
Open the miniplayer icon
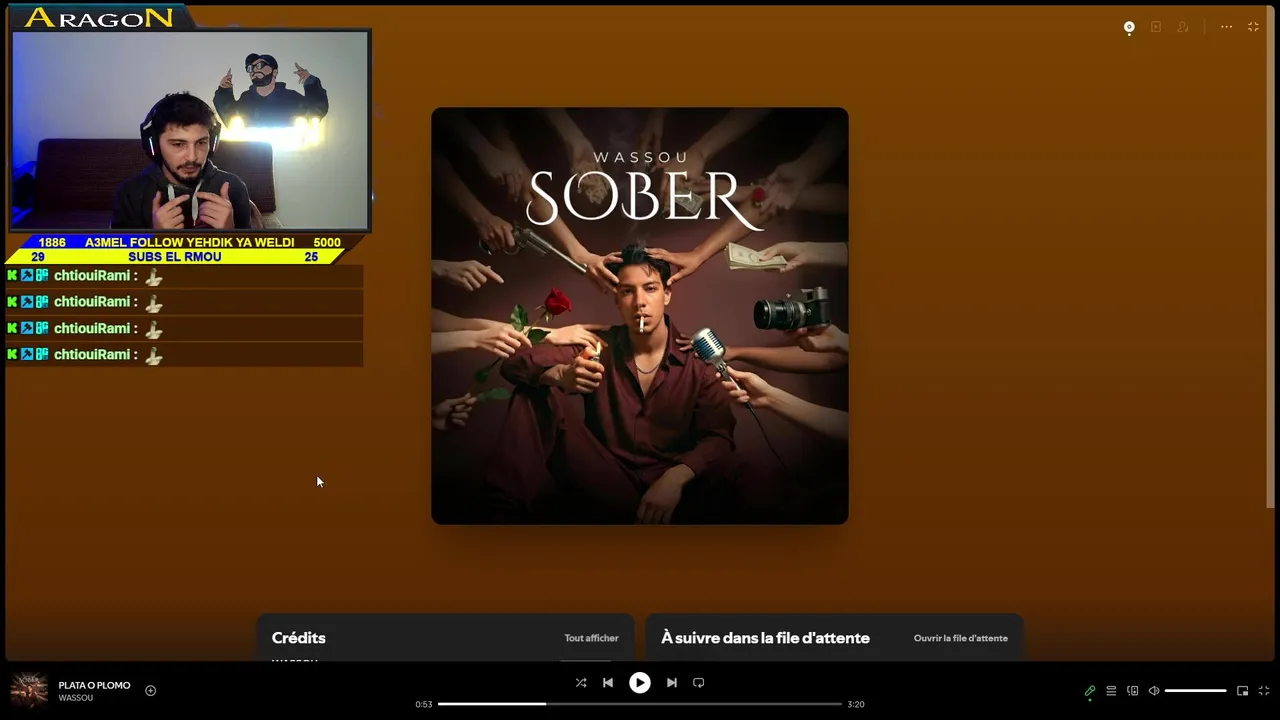point(1243,691)
